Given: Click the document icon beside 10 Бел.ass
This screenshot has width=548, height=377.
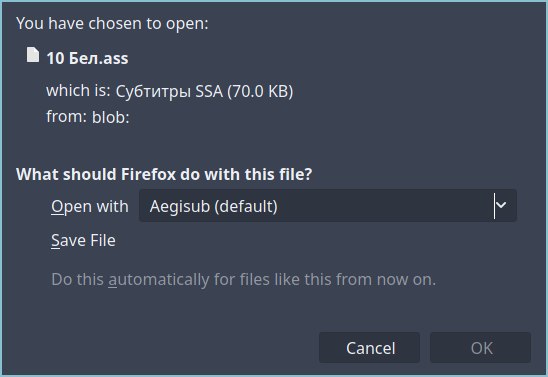Looking at the screenshot, I should [x=33, y=55].
